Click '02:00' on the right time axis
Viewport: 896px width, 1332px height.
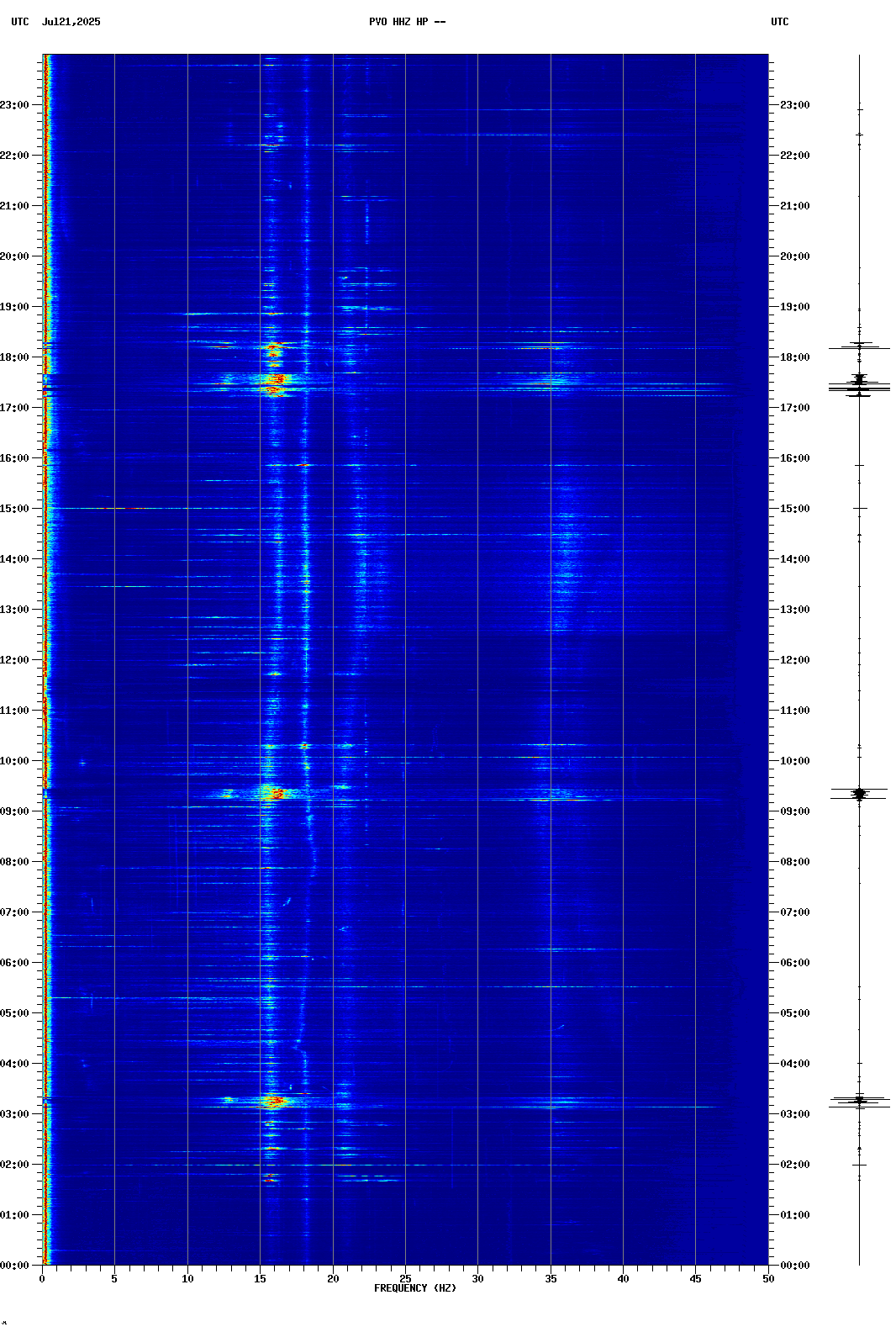pos(795,1165)
